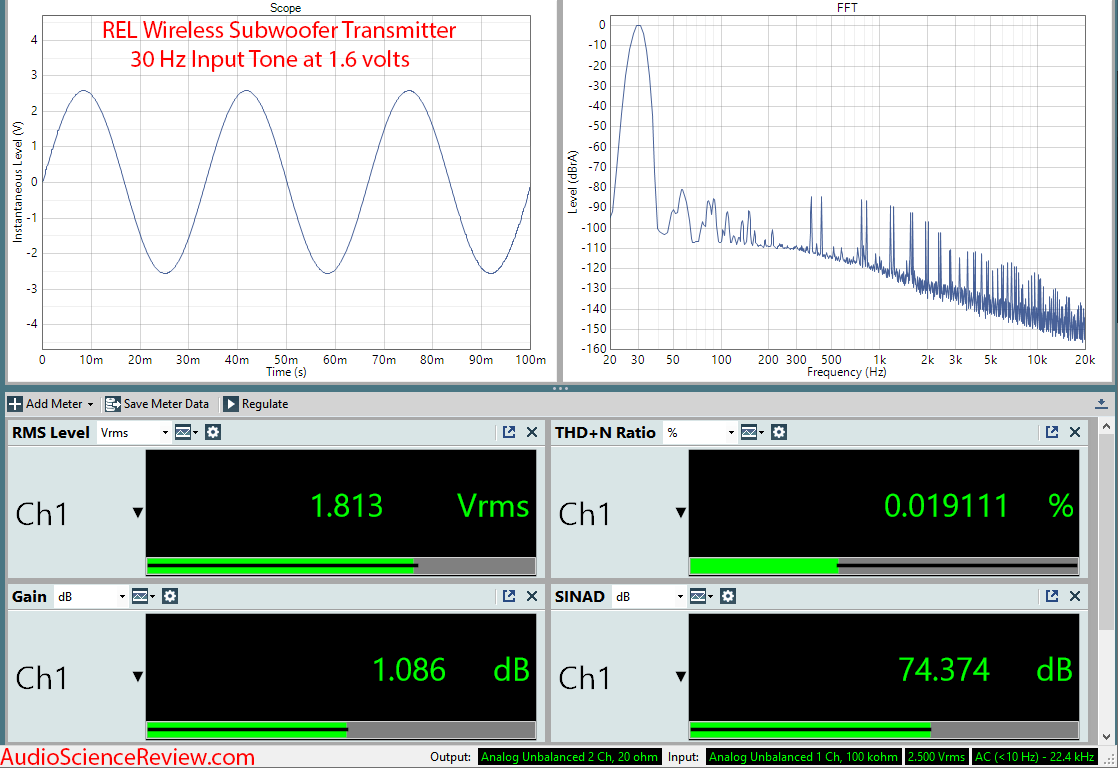Image resolution: width=1118 pixels, height=768 pixels.
Task: Click the download icon above the meters' scrollbar
Action: tap(1101, 404)
